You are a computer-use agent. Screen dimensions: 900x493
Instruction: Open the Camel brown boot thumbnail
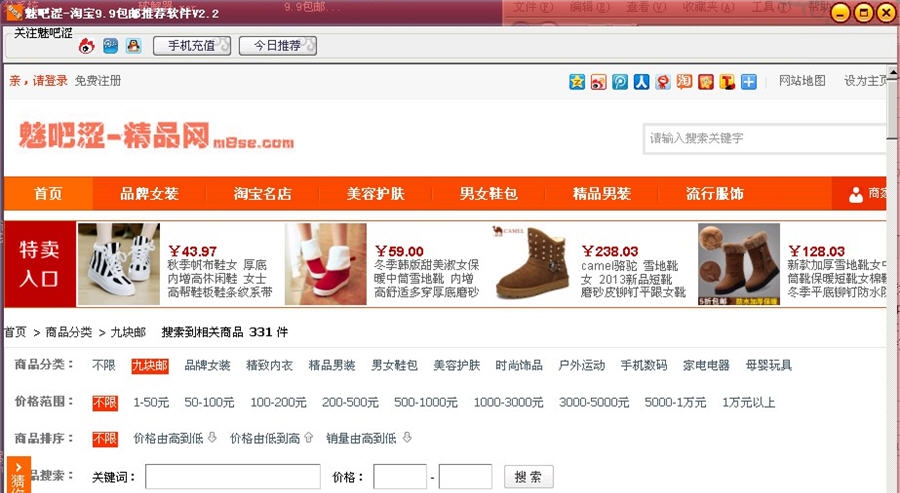point(532,264)
